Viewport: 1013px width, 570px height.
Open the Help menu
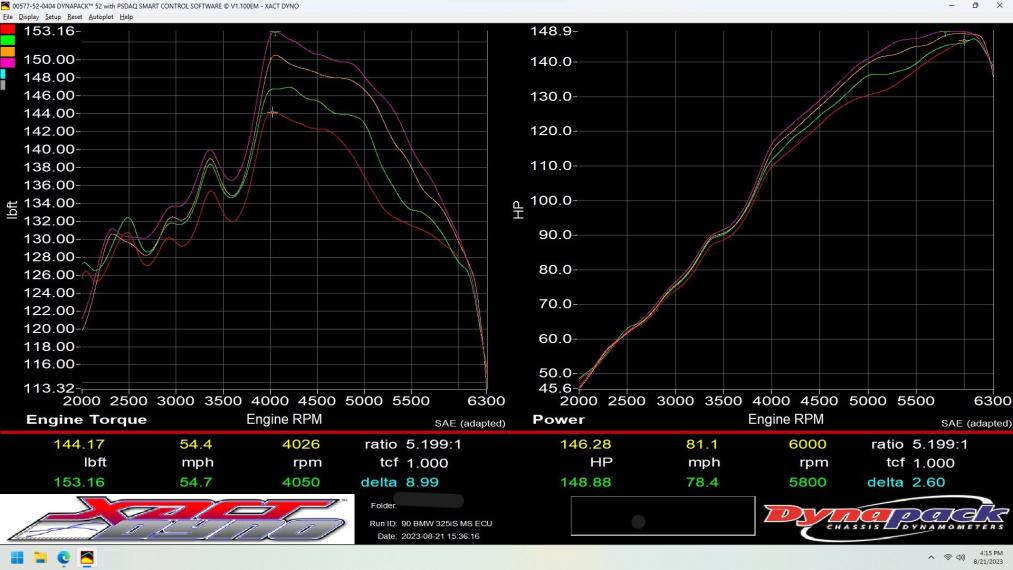(x=126, y=17)
